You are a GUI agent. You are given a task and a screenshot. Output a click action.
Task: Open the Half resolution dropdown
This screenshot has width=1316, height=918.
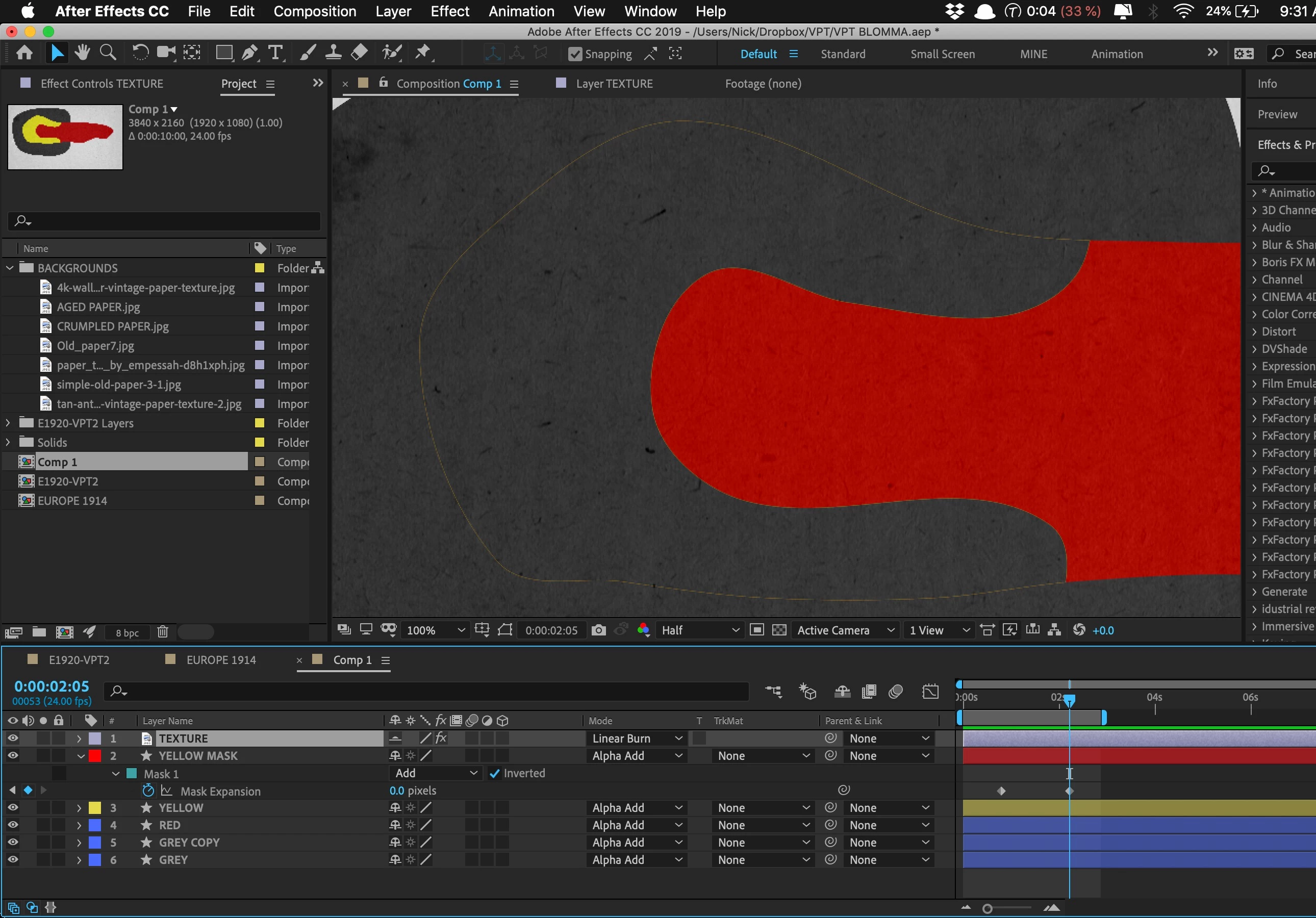click(x=699, y=630)
